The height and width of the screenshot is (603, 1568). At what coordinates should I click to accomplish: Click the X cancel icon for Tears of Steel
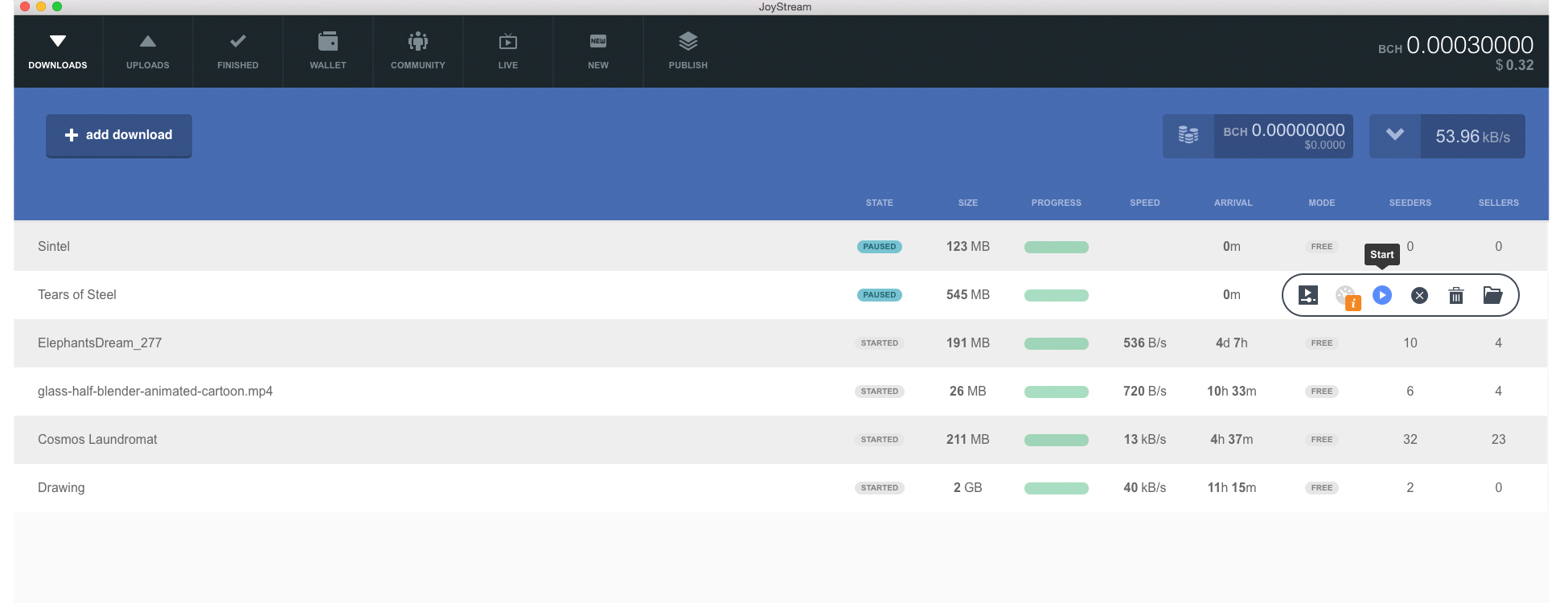(1420, 296)
